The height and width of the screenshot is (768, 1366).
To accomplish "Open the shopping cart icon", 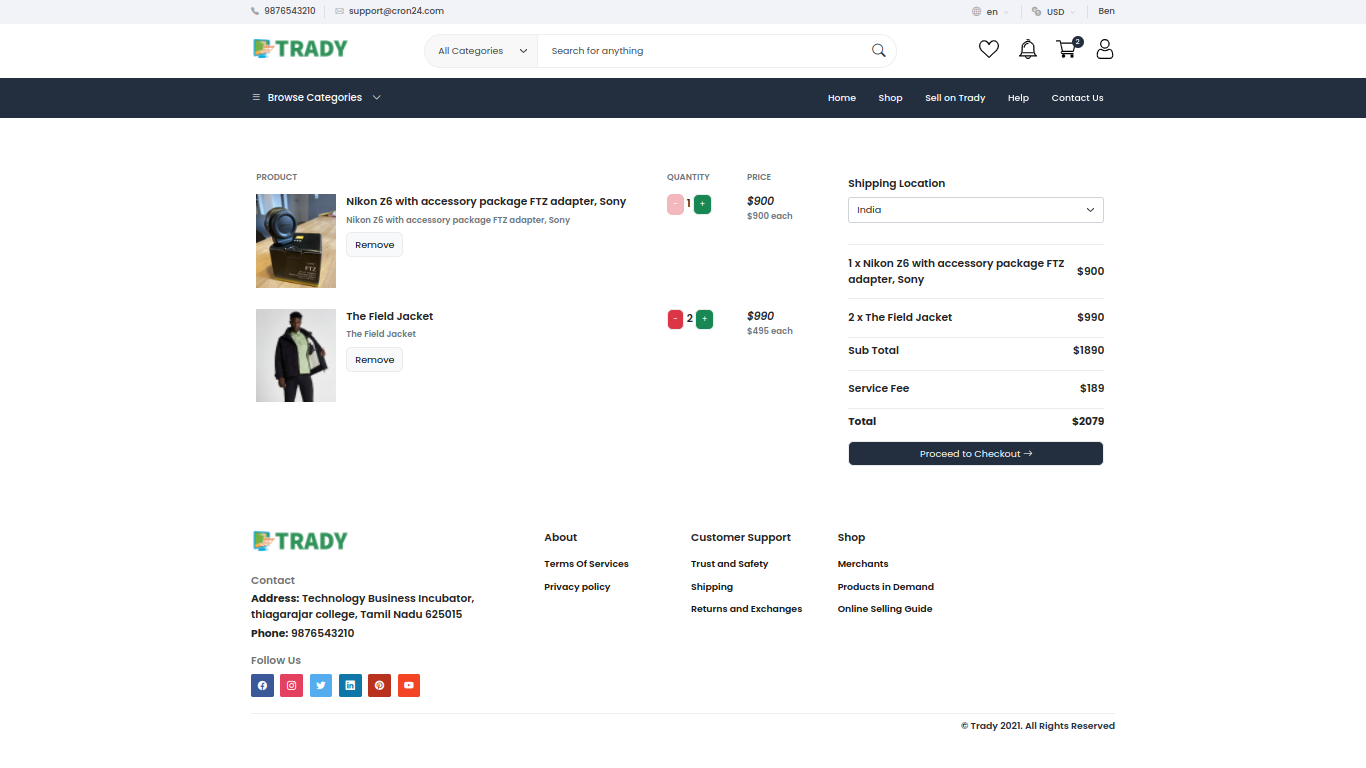I will click(1065, 48).
